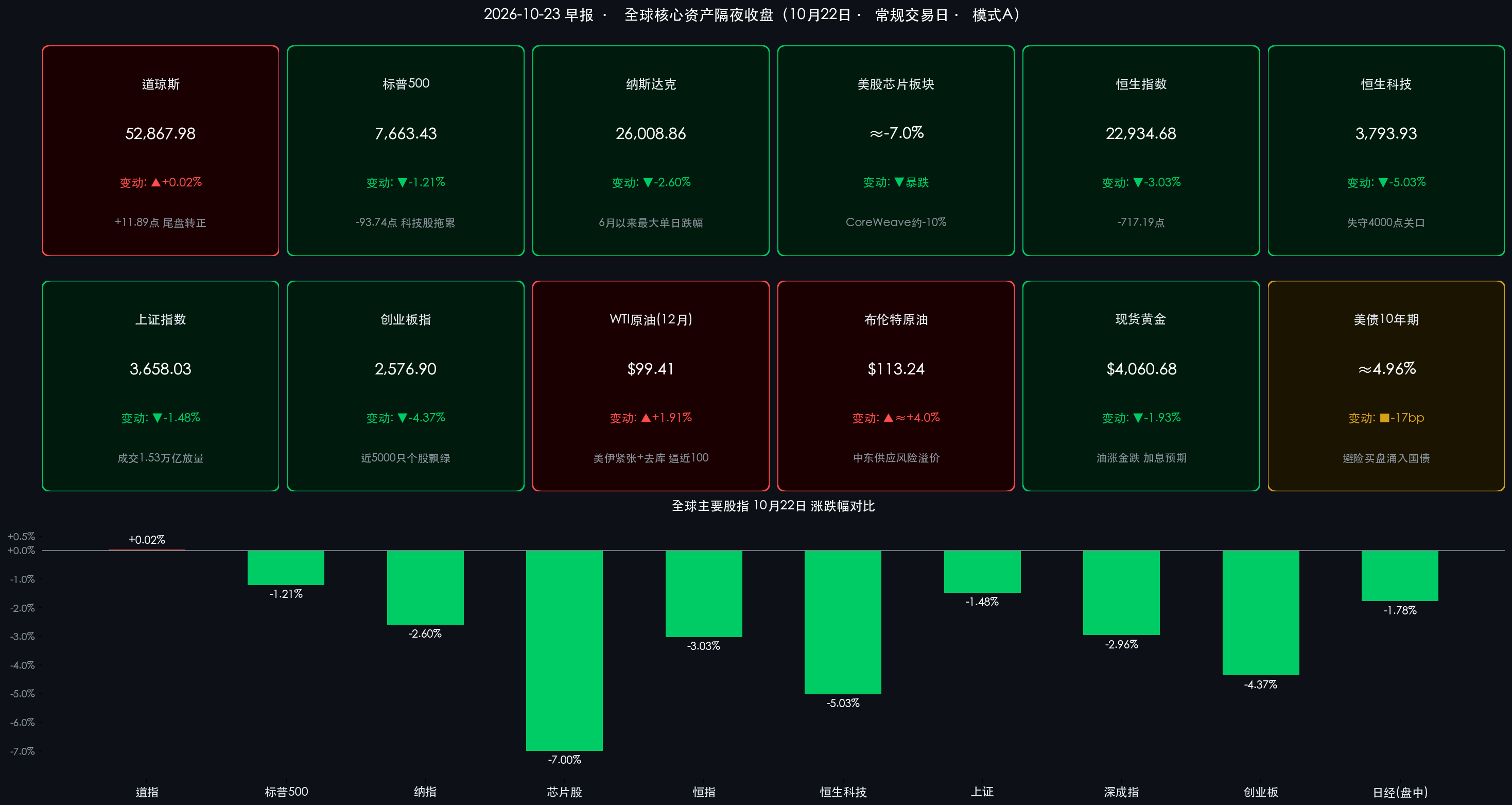Click the note CoreWeave约-10%
Screen dimensions: 1512x805
(x=896, y=222)
